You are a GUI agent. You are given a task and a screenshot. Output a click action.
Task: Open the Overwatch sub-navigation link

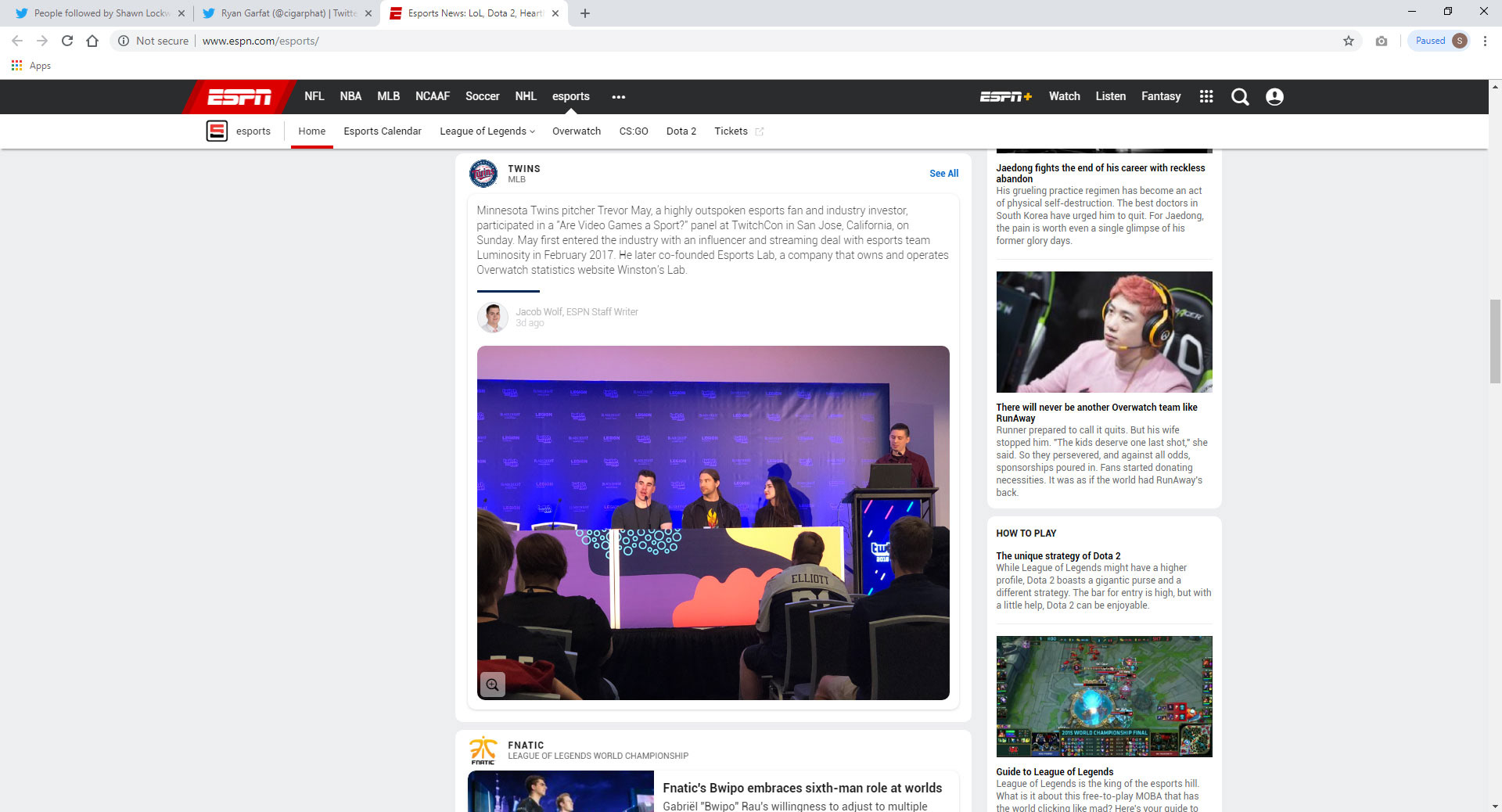tap(577, 131)
